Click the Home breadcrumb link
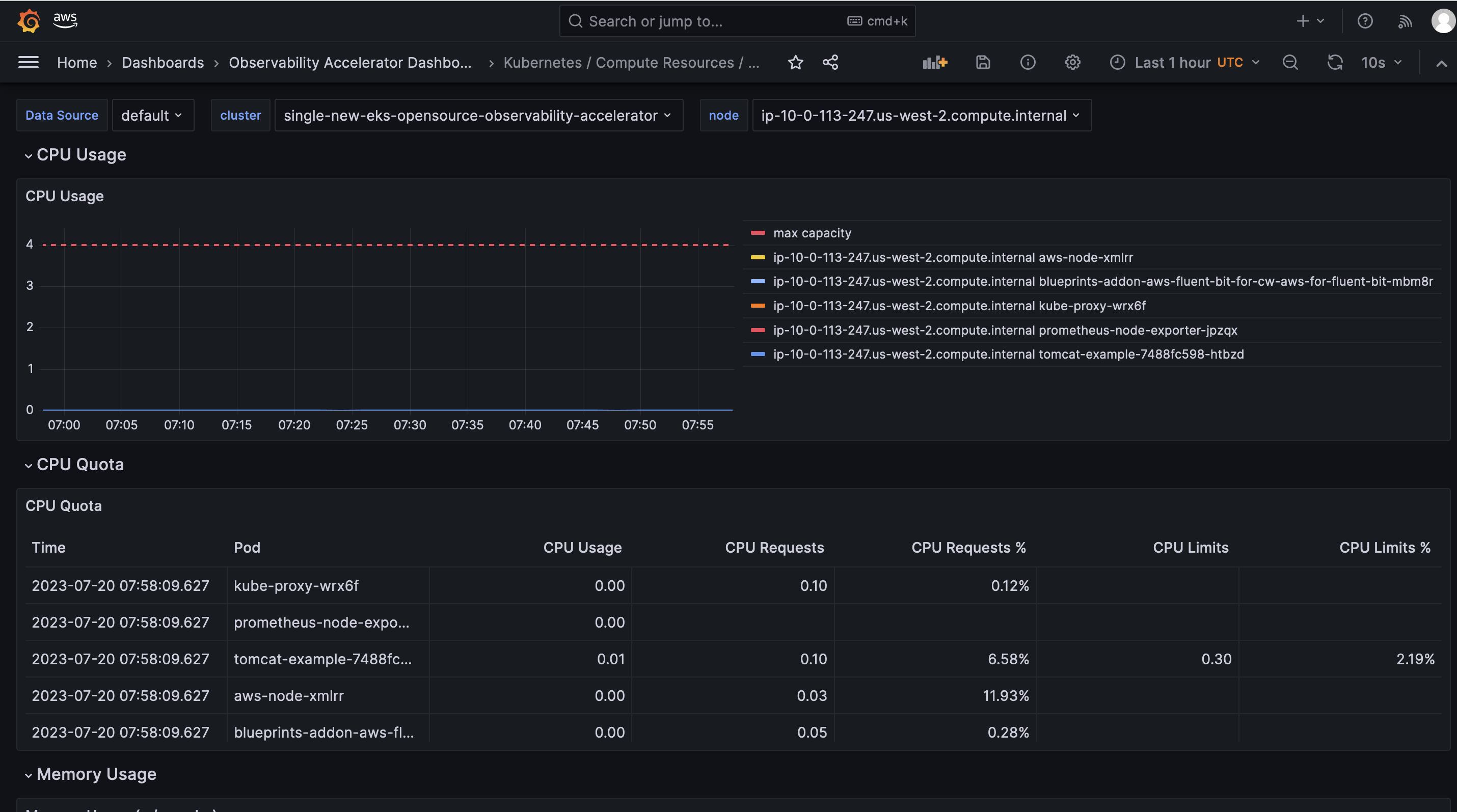Image resolution: width=1457 pixels, height=812 pixels. 77,62
